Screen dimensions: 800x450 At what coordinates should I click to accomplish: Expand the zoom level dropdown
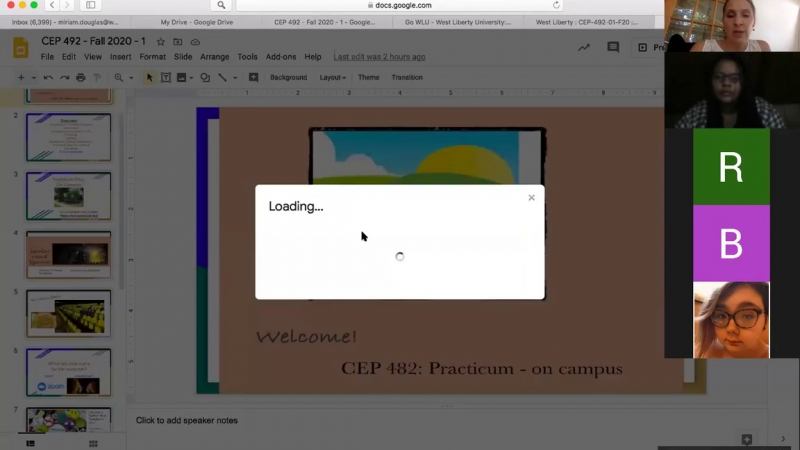coord(131,78)
